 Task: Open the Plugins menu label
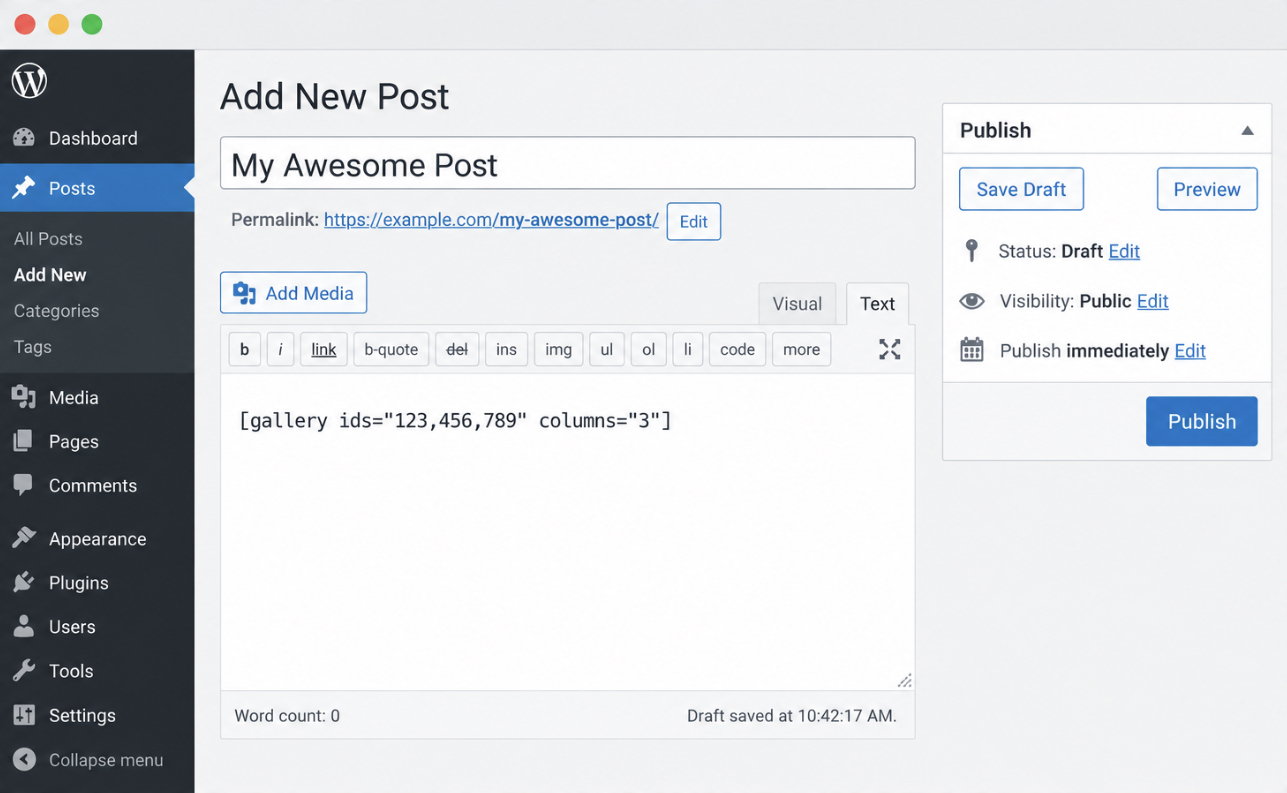click(79, 583)
